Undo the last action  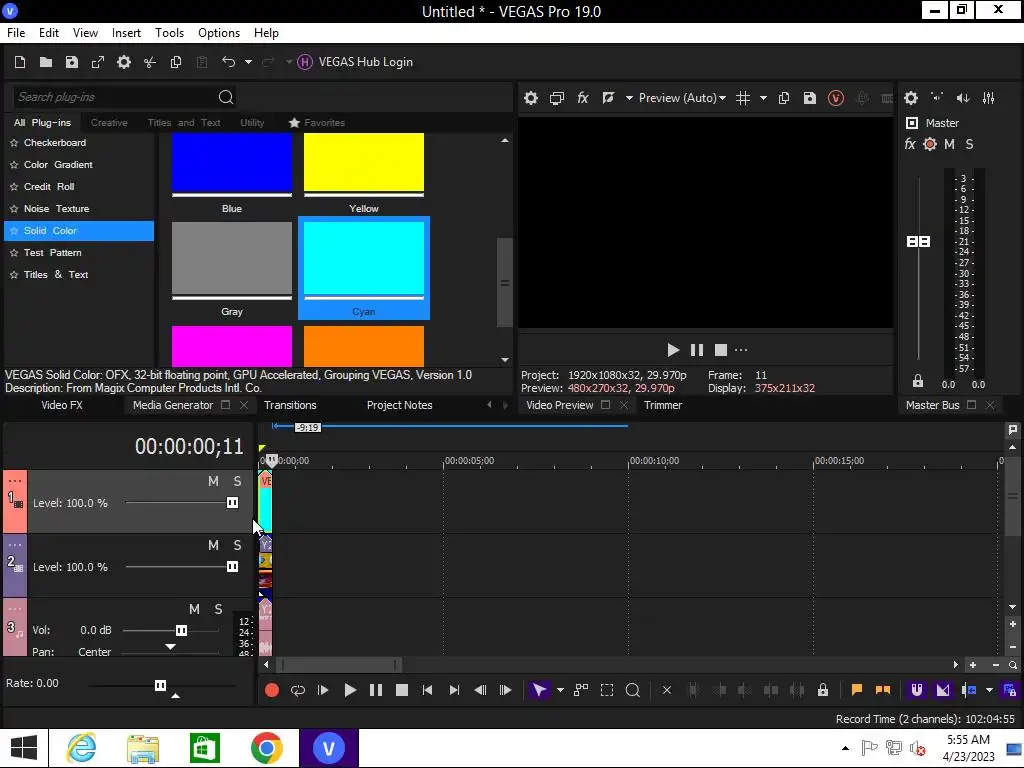(228, 62)
